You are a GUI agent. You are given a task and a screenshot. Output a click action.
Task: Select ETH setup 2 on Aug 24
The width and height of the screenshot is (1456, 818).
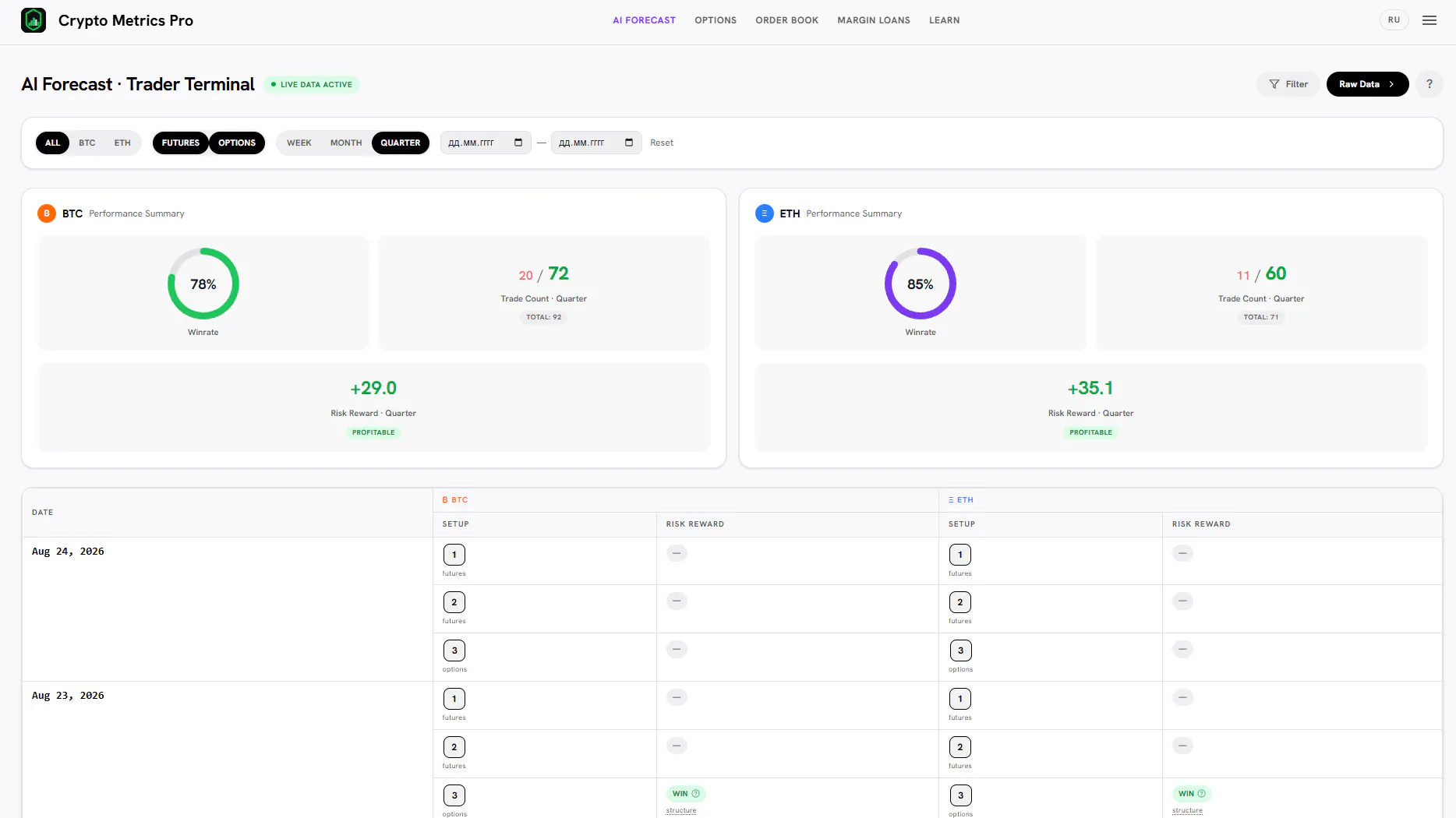click(960, 602)
